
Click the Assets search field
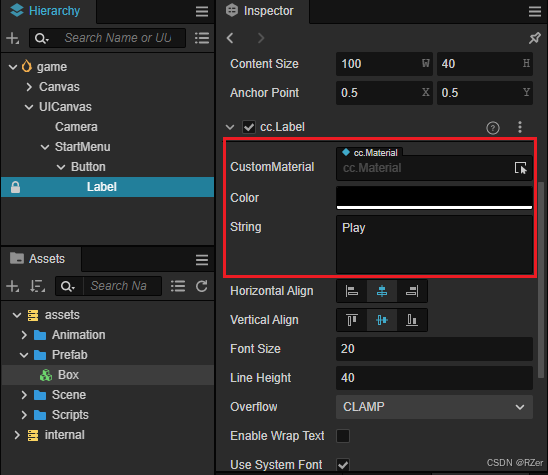122,286
